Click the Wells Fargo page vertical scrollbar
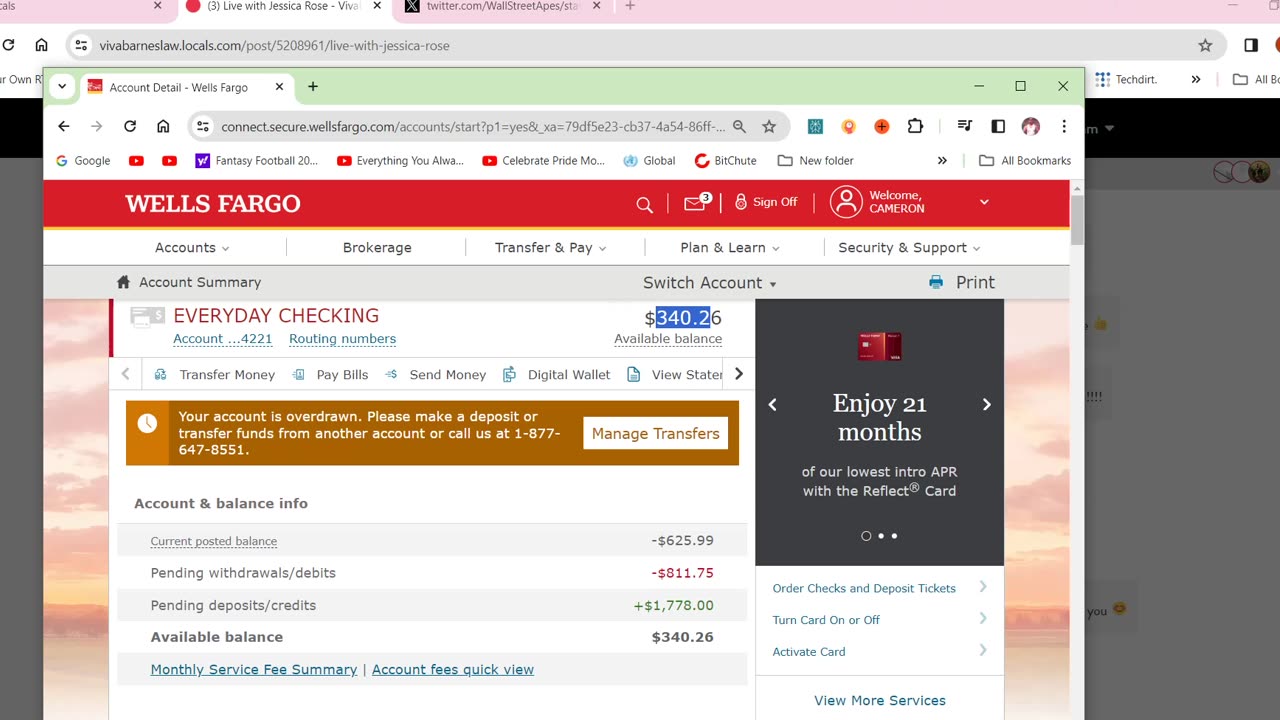 1077,220
